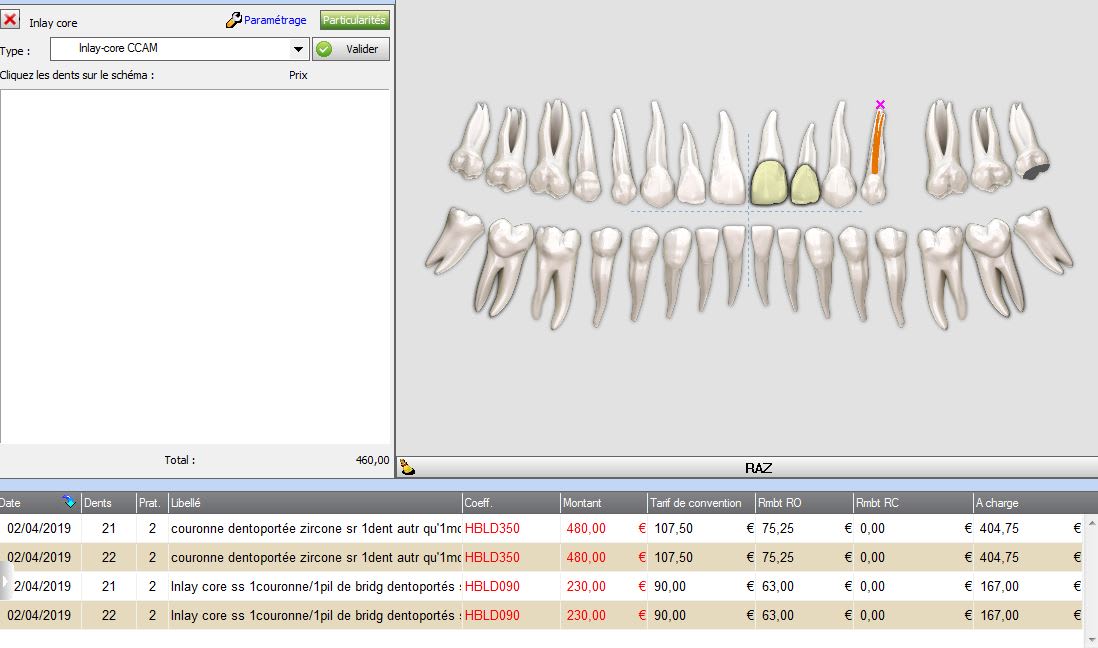Close the Inlay core panel with red X
Screen dimensions: 1098x648
pyautogui.click(x=10, y=20)
